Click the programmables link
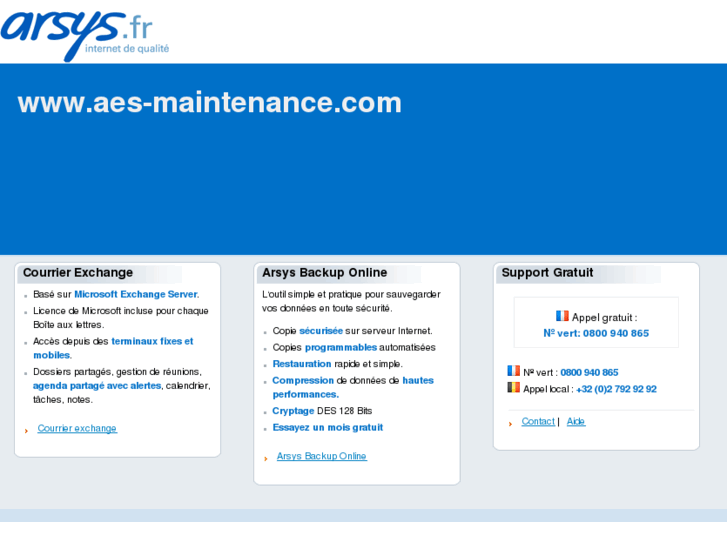Screen dimensions: 727x545 [x=341, y=347]
